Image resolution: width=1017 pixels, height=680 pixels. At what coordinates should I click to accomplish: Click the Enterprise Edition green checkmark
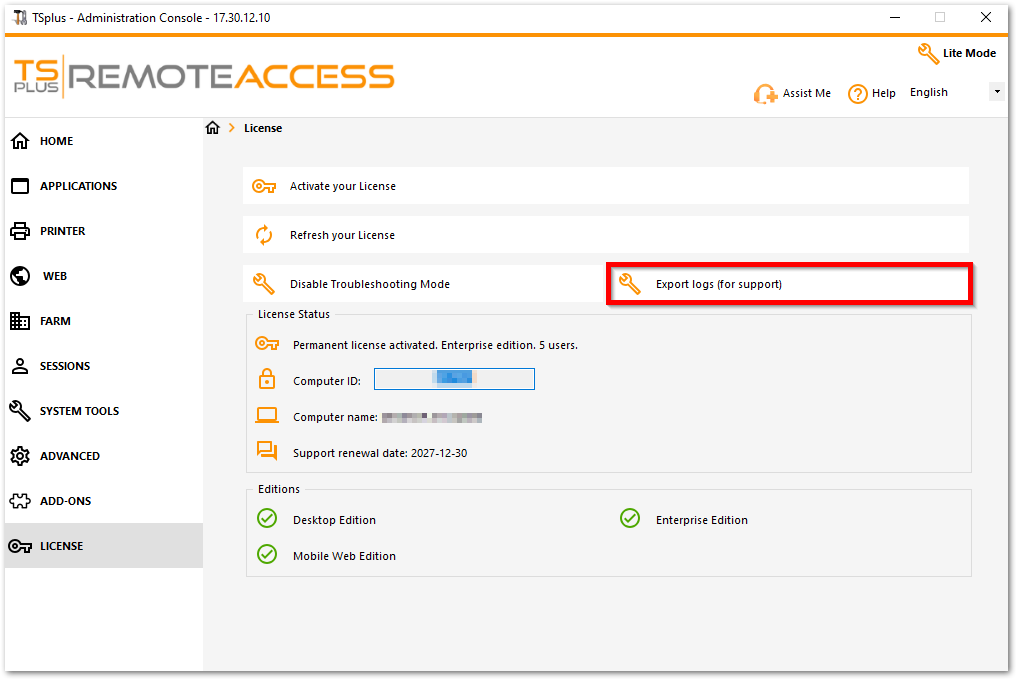point(630,518)
